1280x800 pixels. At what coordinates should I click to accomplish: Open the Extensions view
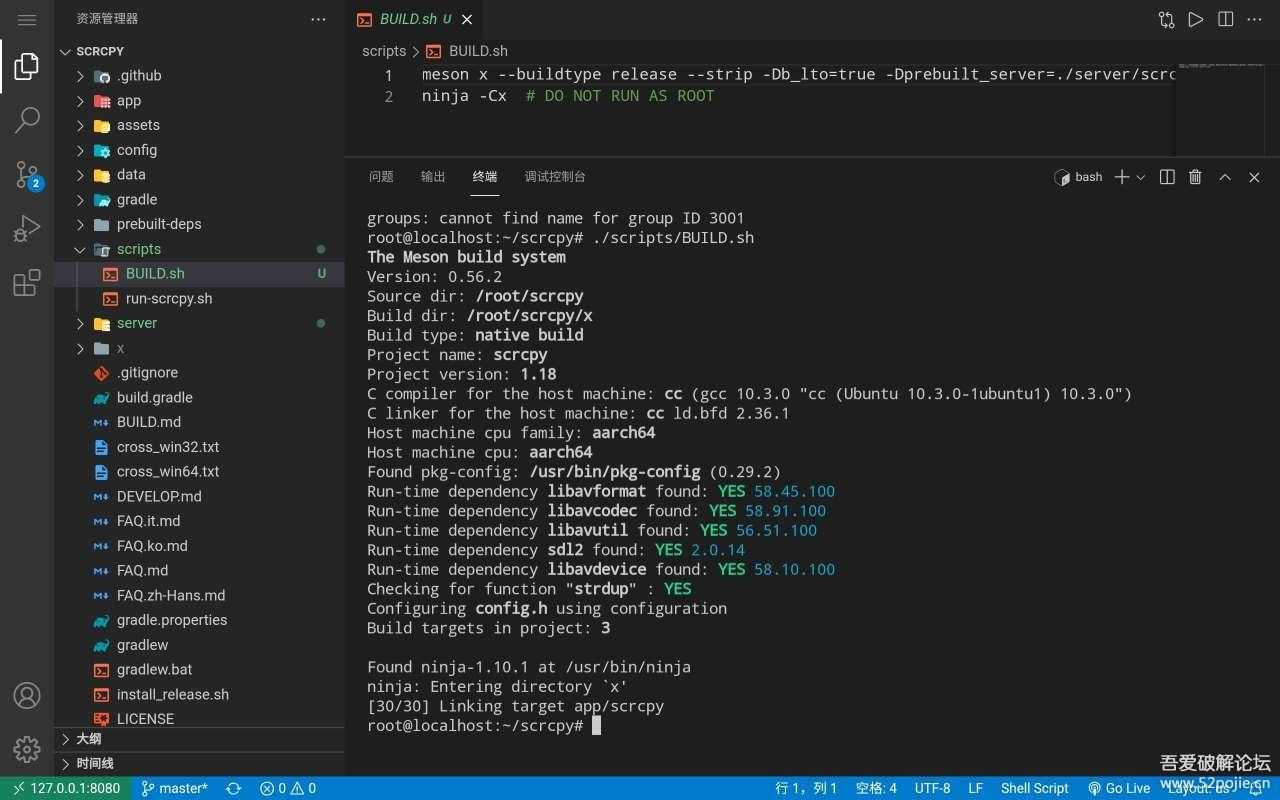pyautogui.click(x=27, y=283)
